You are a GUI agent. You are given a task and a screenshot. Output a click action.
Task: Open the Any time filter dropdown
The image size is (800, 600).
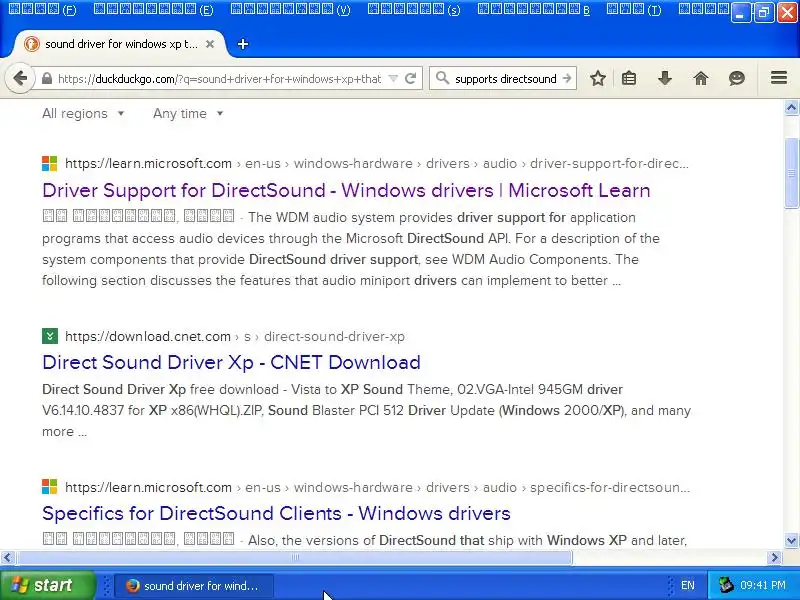click(x=188, y=113)
